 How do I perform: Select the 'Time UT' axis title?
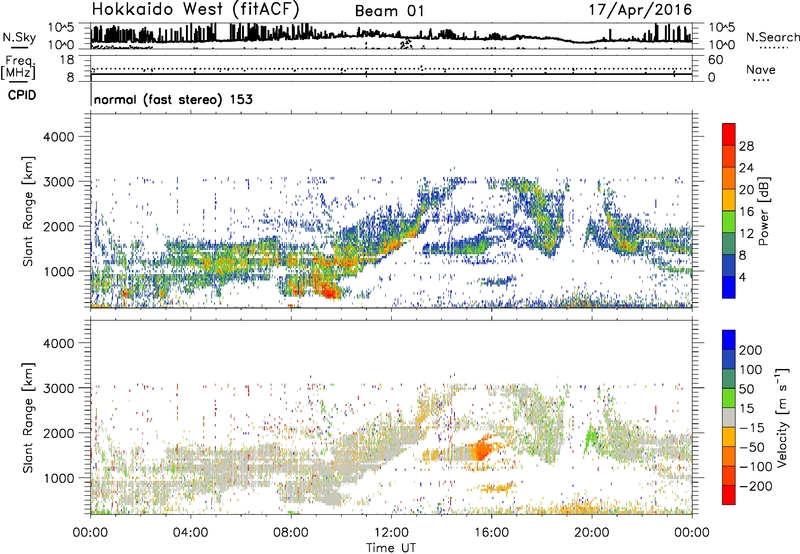(x=391, y=548)
